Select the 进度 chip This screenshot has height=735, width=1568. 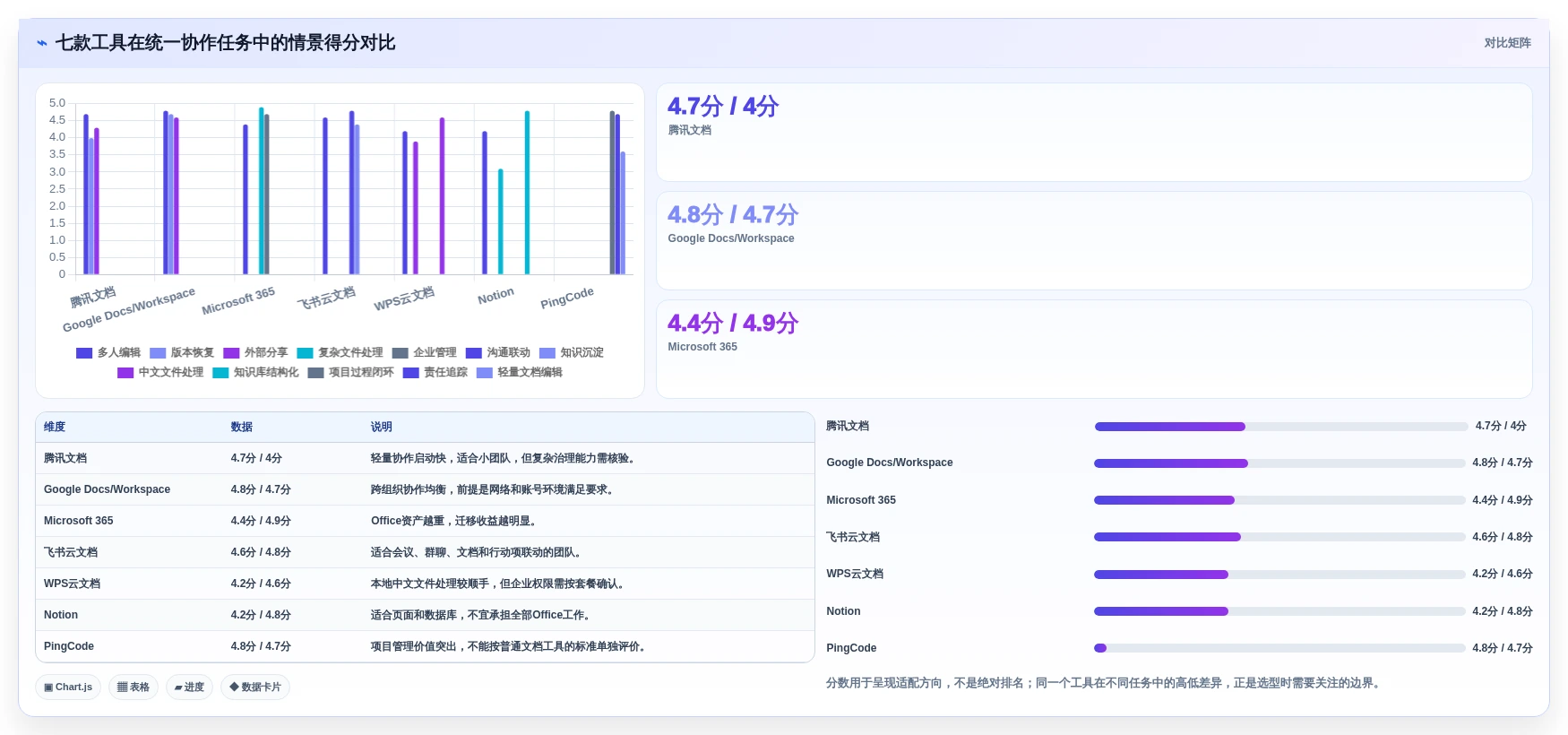pyautogui.click(x=189, y=687)
